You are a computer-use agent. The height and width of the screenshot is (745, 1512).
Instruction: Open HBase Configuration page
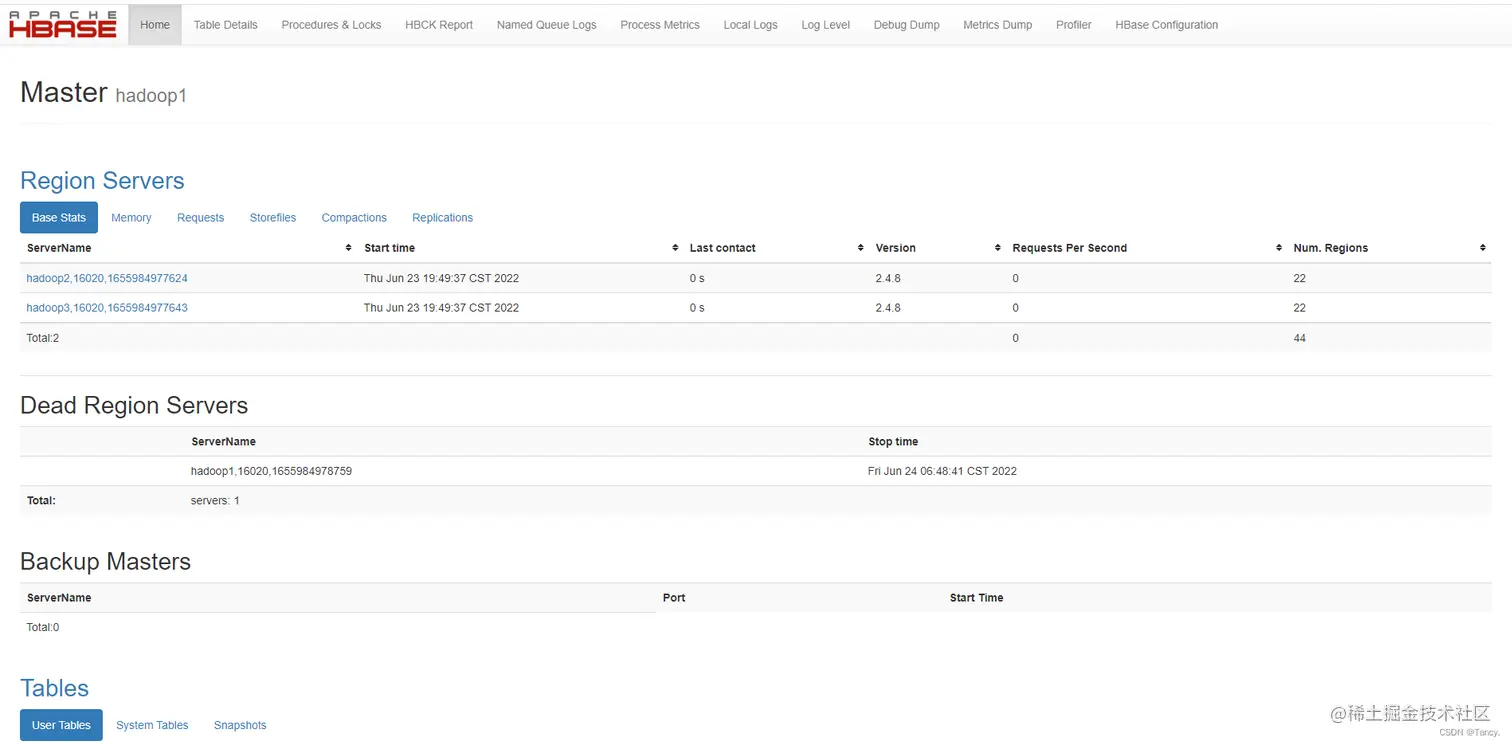(x=1166, y=25)
